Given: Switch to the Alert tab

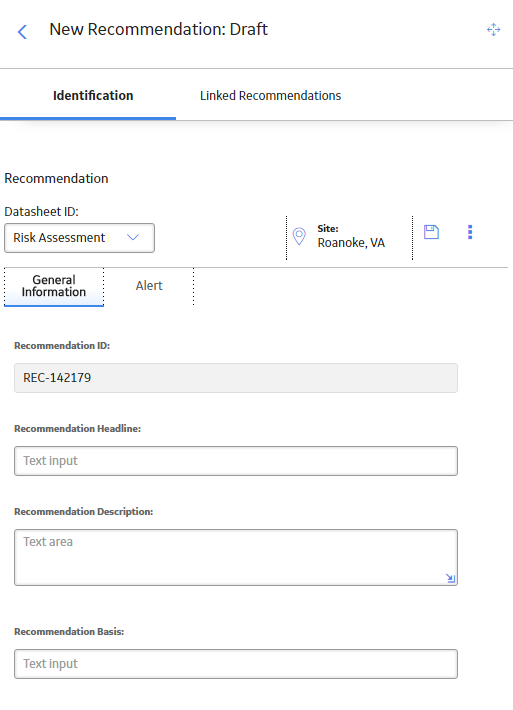Looking at the screenshot, I should pos(149,286).
